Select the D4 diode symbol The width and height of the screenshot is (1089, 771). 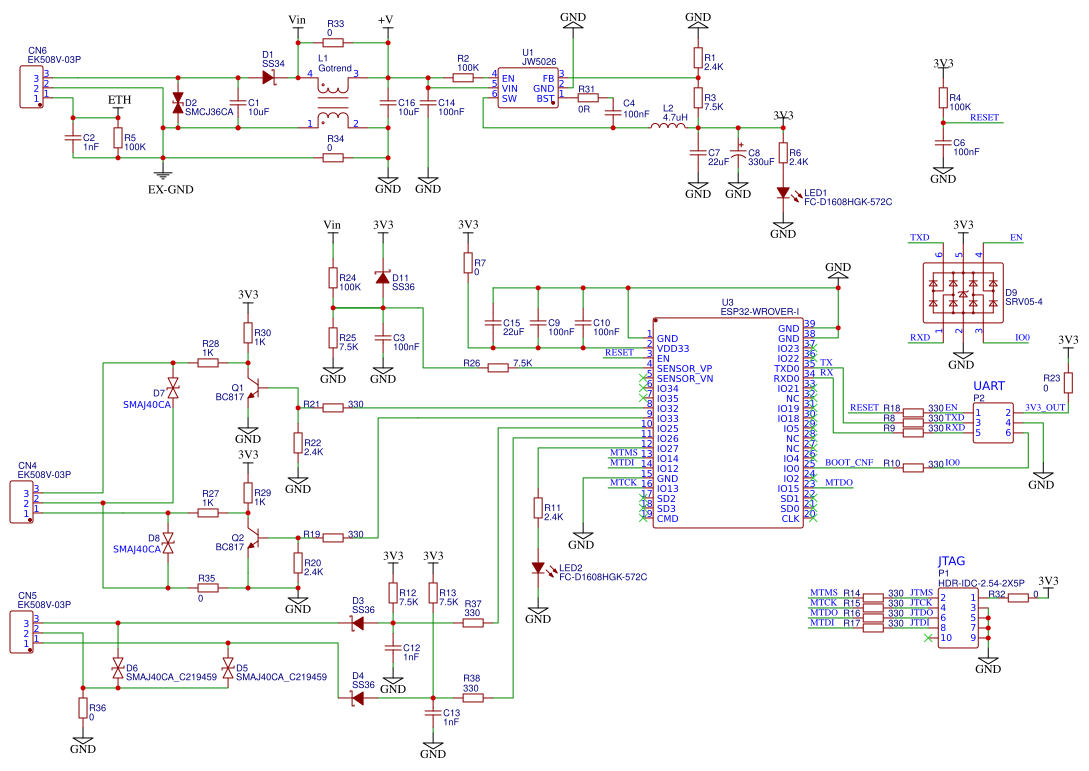[x=358, y=697]
